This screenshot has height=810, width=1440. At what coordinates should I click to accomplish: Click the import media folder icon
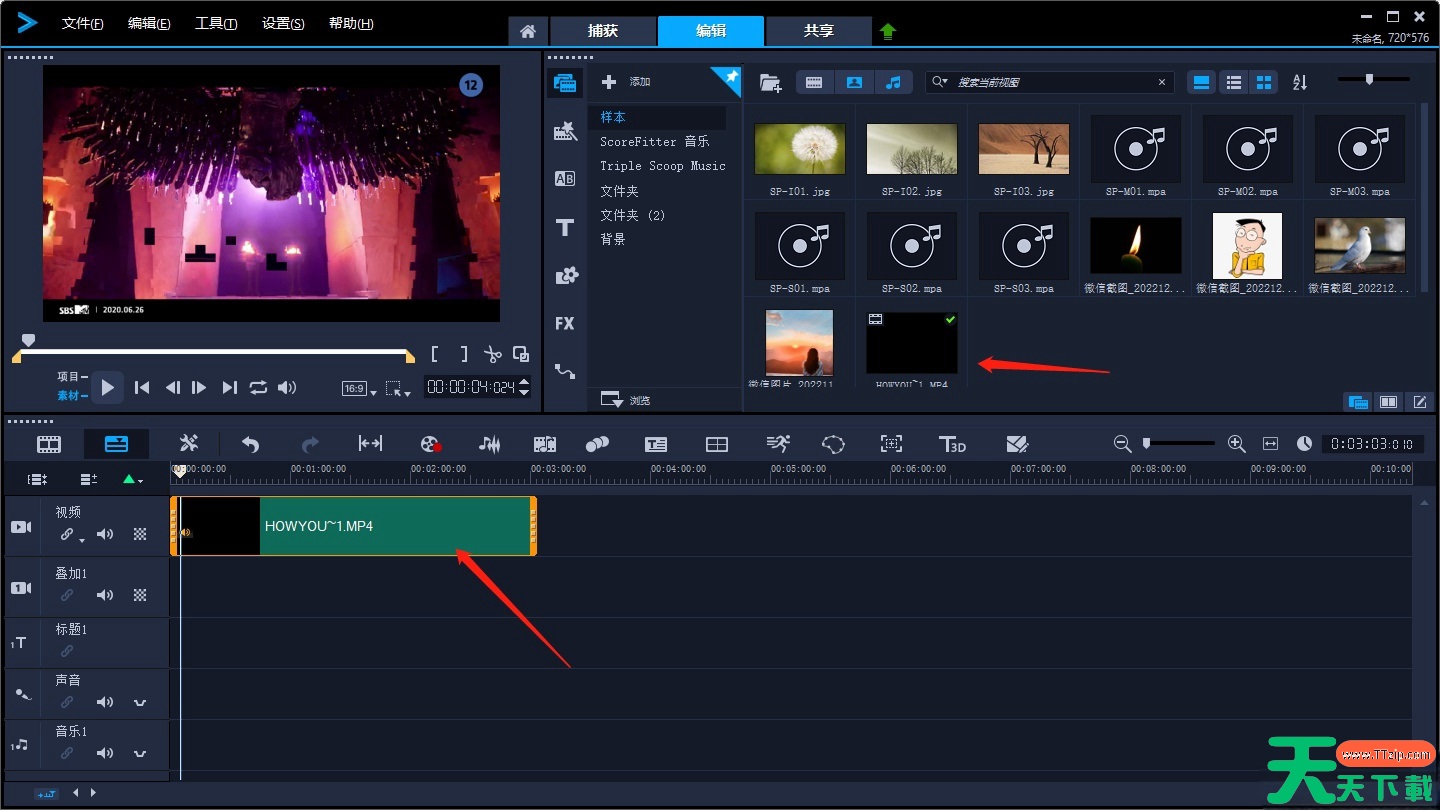tap(770, 83)
